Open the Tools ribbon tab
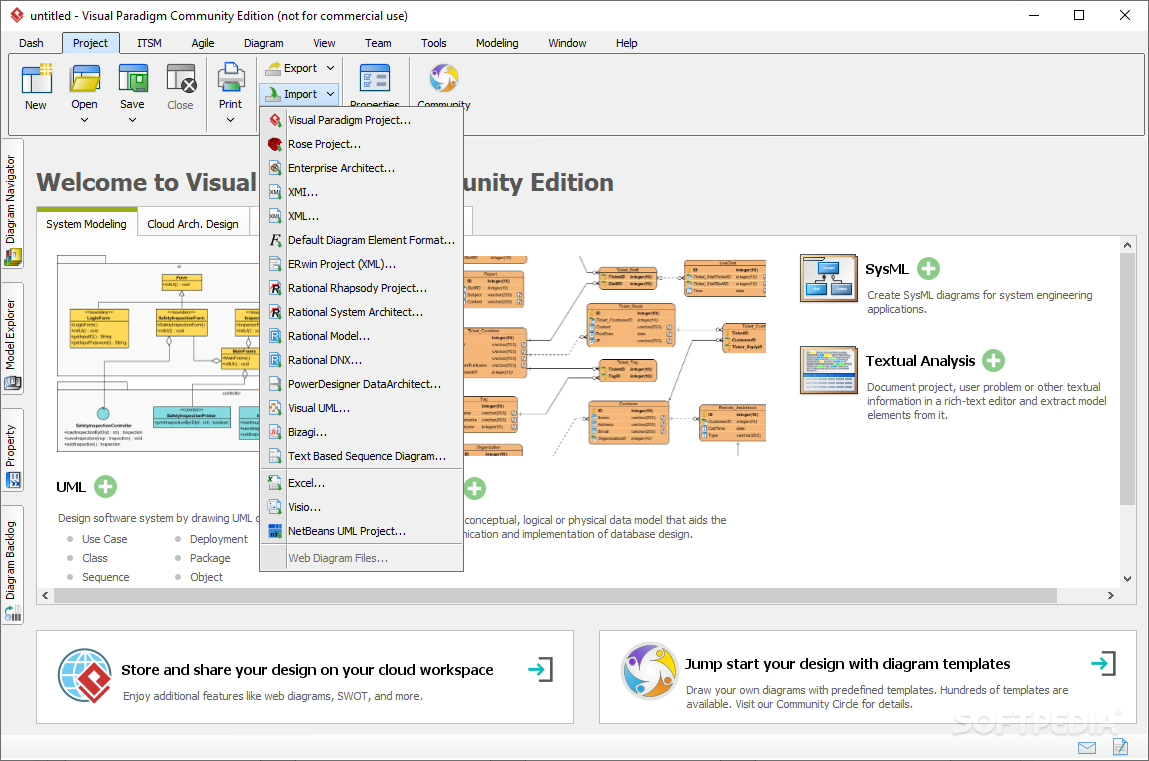 (x=434, y=43)
